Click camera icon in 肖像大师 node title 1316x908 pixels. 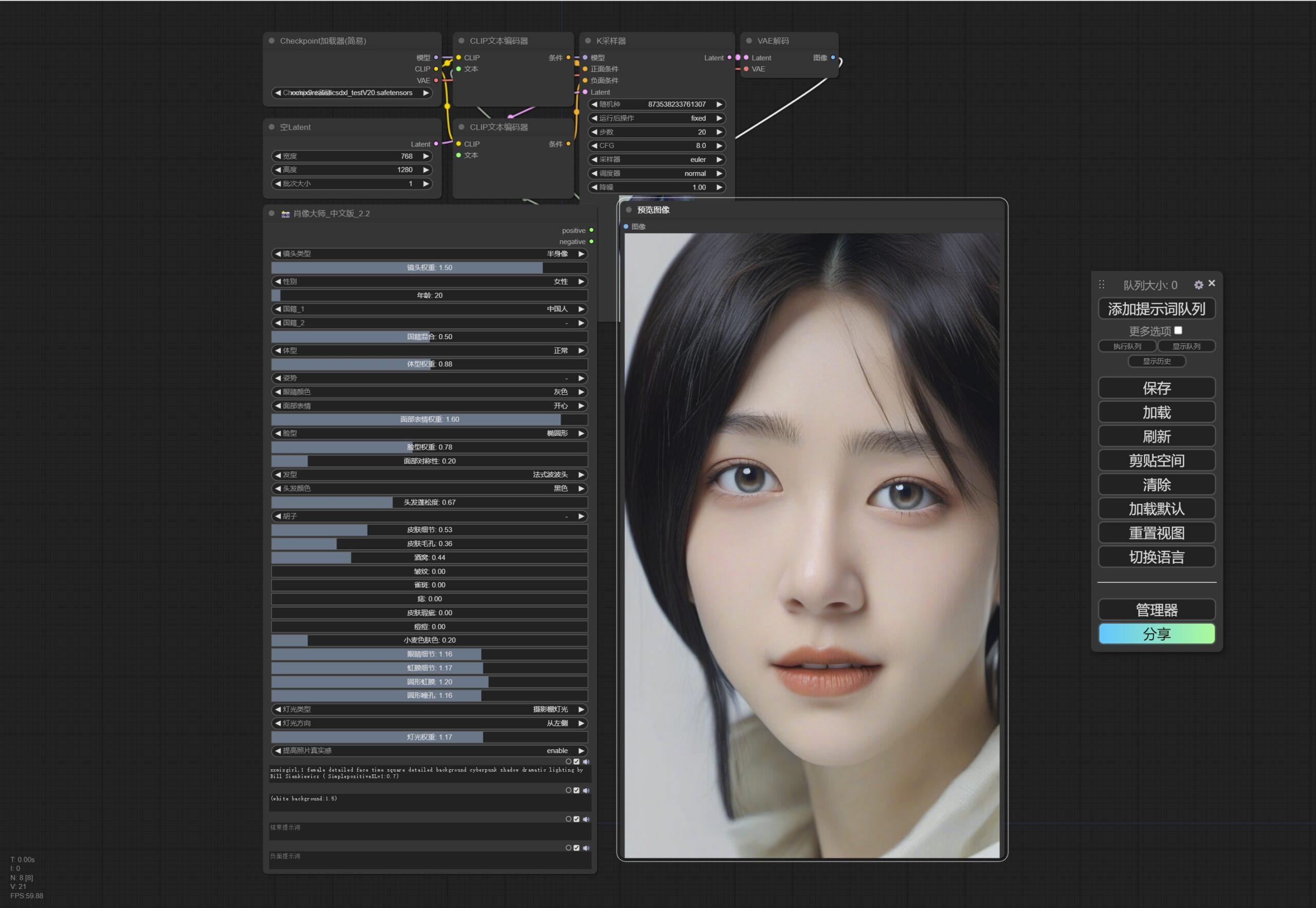[x=286, y=214]
